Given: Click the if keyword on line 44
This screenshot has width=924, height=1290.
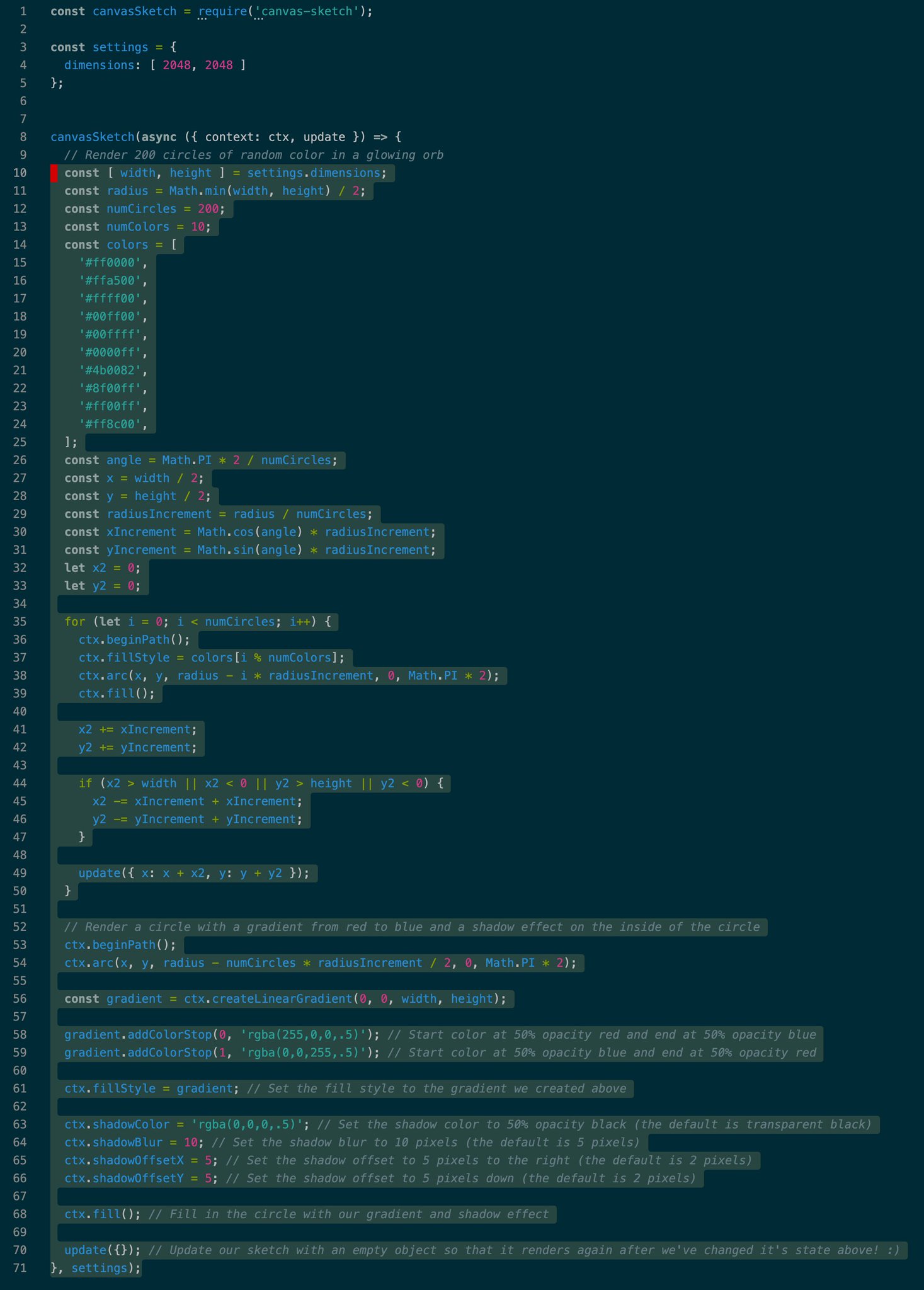Looking at the screenshot, I should click(x=85, y=784).
